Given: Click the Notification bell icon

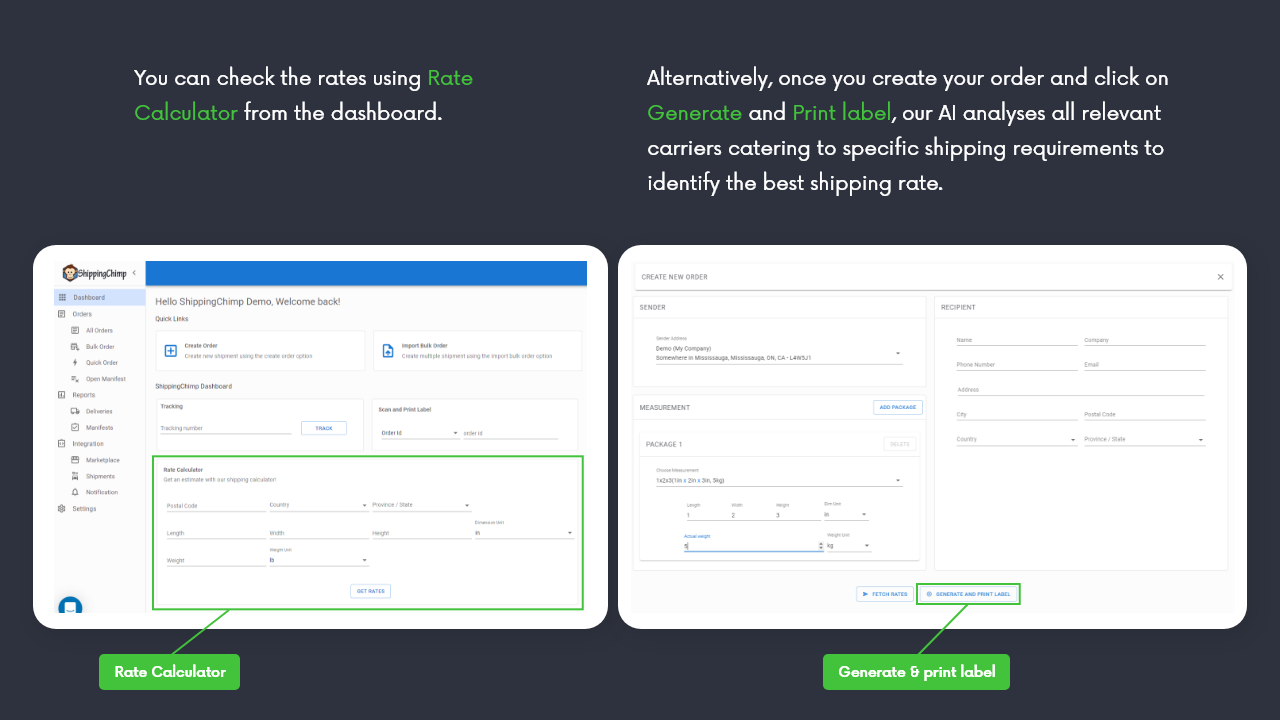Looking at the screenshot, I should 75,492.
